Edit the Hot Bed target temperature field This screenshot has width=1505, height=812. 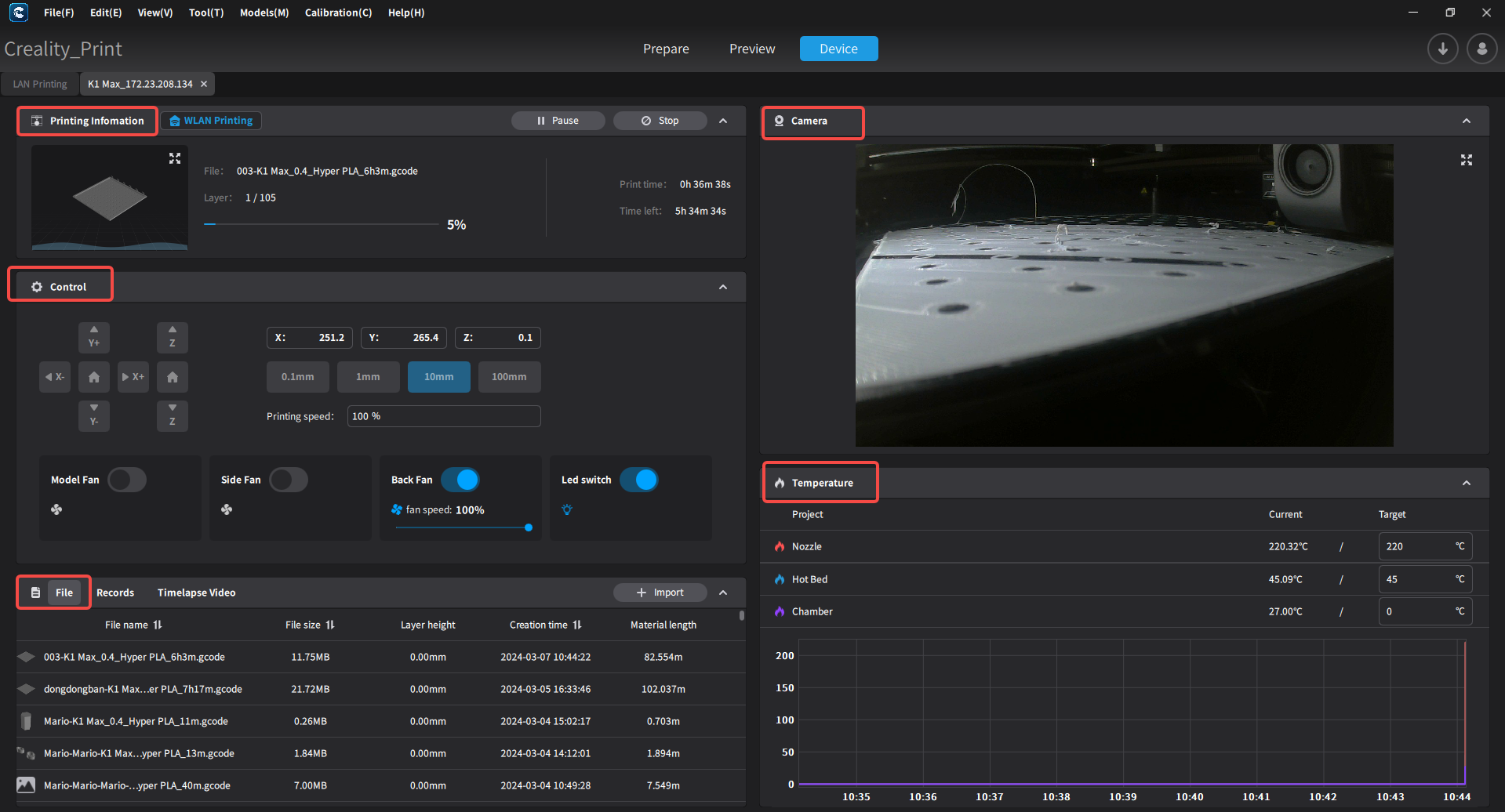click(x=1425, y=579)
